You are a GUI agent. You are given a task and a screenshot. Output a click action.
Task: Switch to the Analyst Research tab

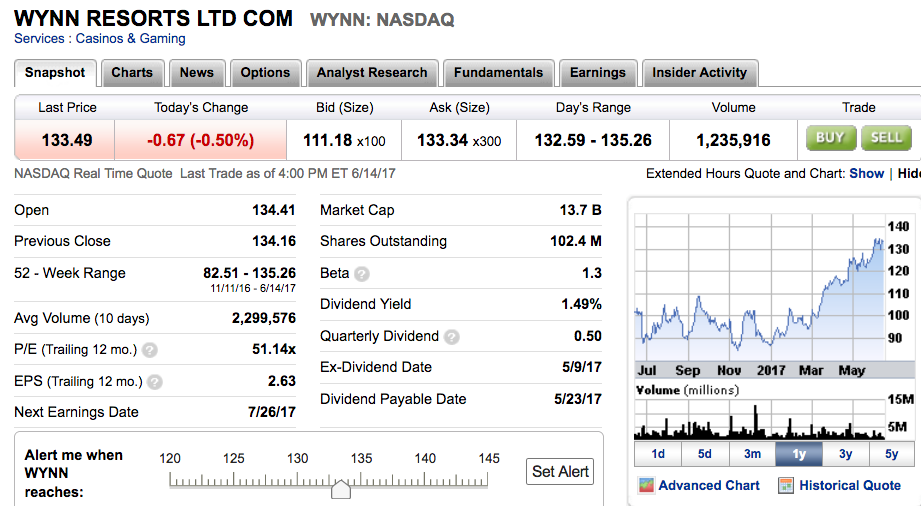pyautogui.click(x=371, y=73)
